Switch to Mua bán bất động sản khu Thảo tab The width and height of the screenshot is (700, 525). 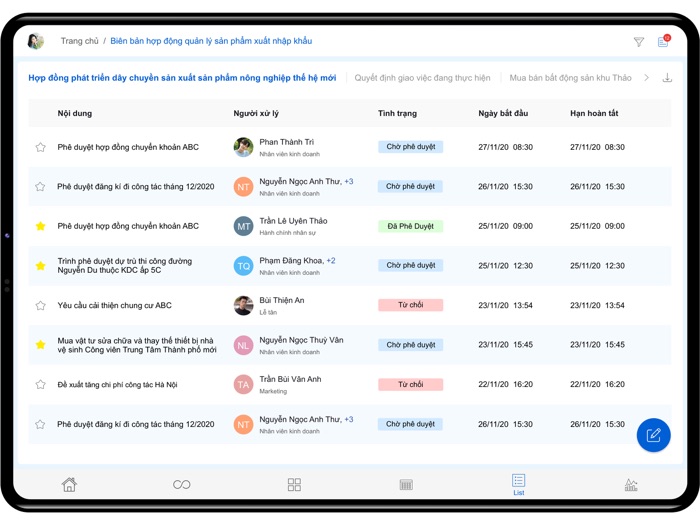tap(571, 78)
